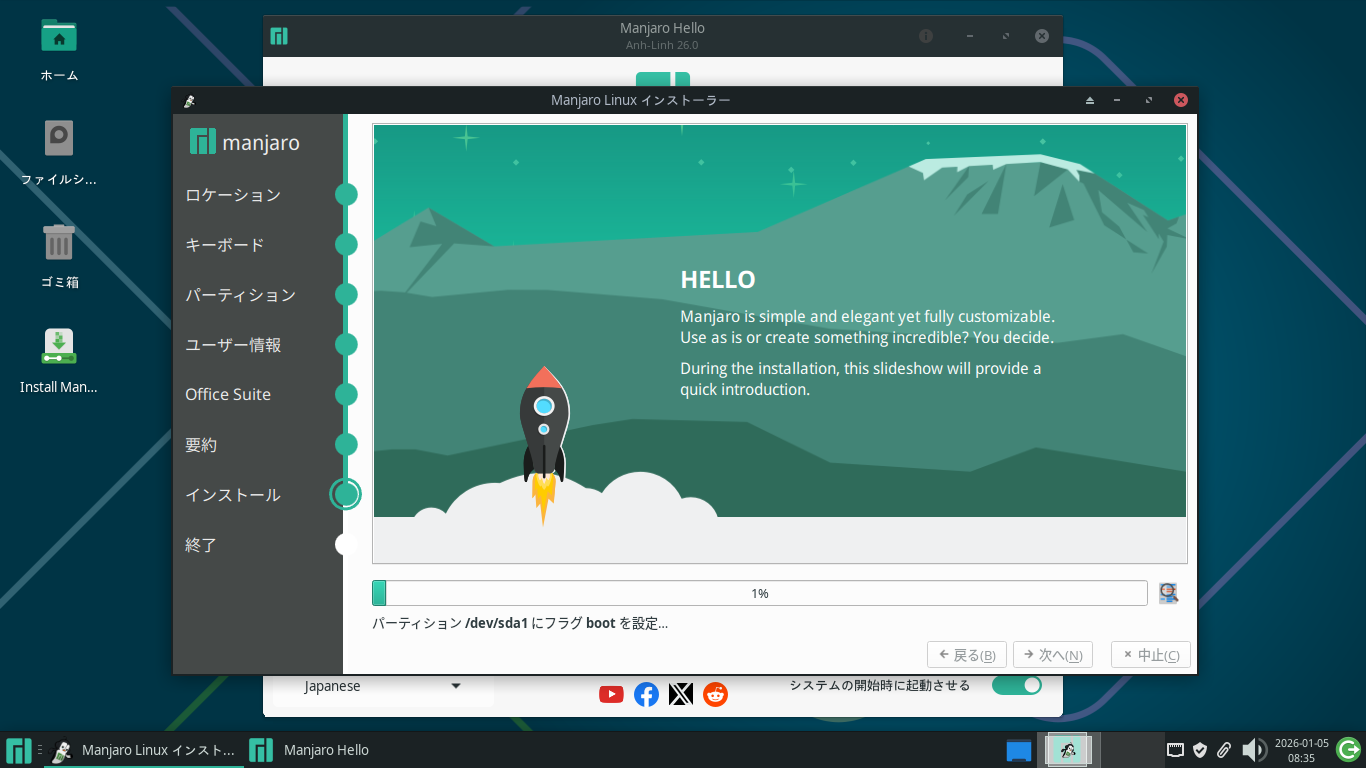1366x768 pixels.
Task: Open the Manjaro application menu in taskbar
Action: 18,750
